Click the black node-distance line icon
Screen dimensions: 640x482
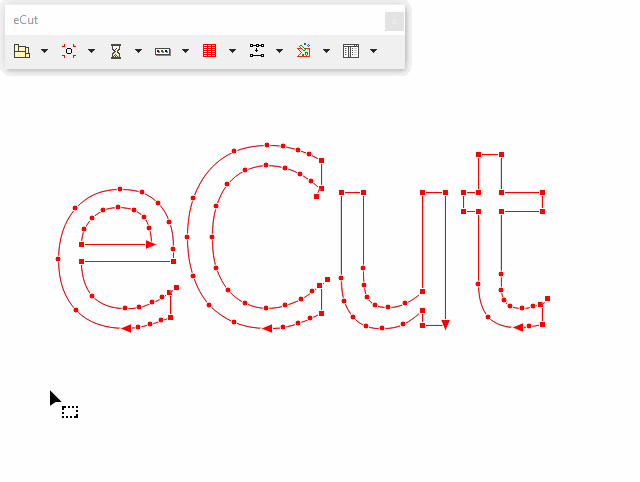[x=257, y=51]
